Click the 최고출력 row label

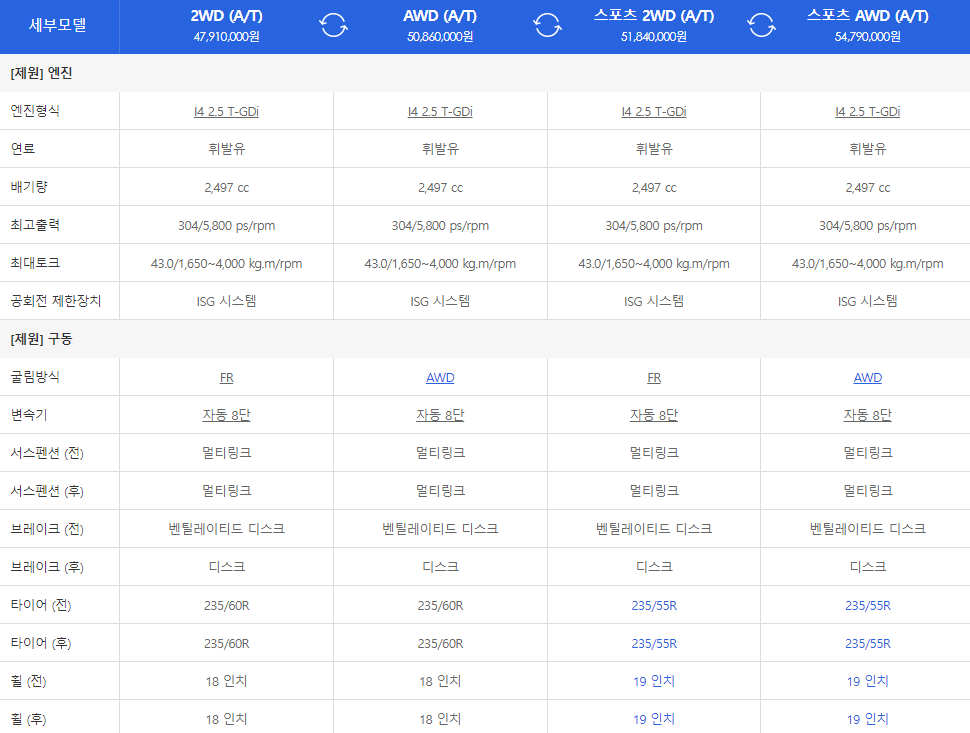(x=35, y=225)
